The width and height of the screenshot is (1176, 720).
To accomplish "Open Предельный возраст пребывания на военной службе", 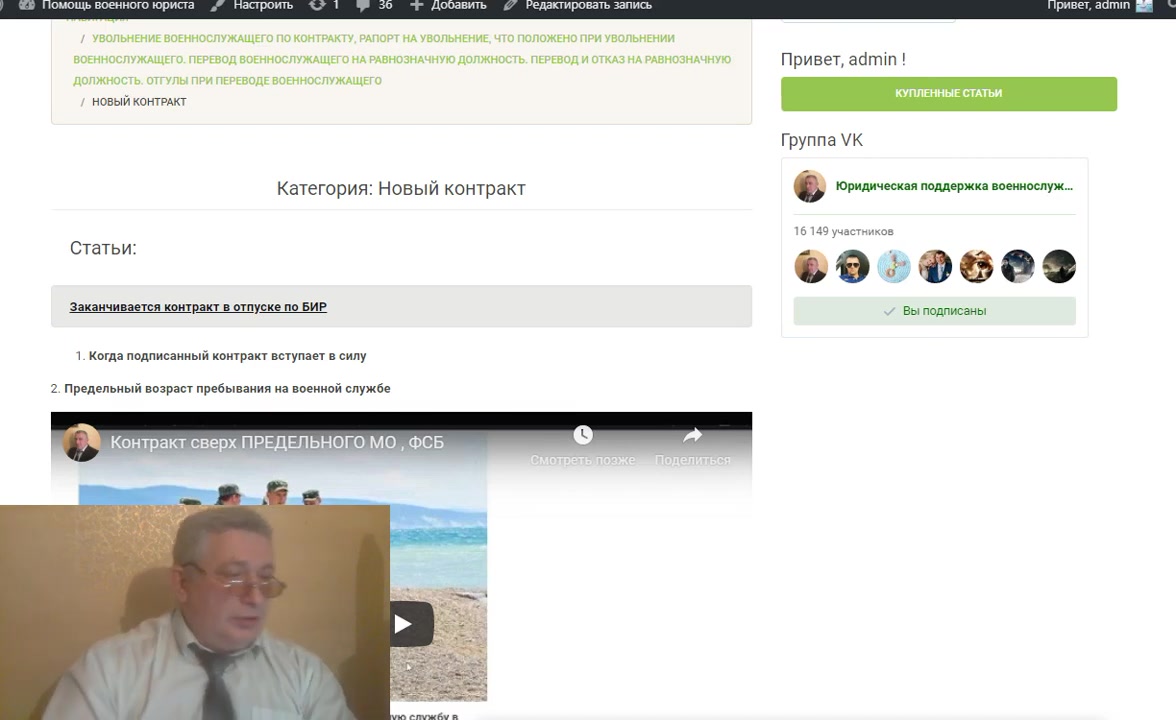I will [x=227, y=388].
